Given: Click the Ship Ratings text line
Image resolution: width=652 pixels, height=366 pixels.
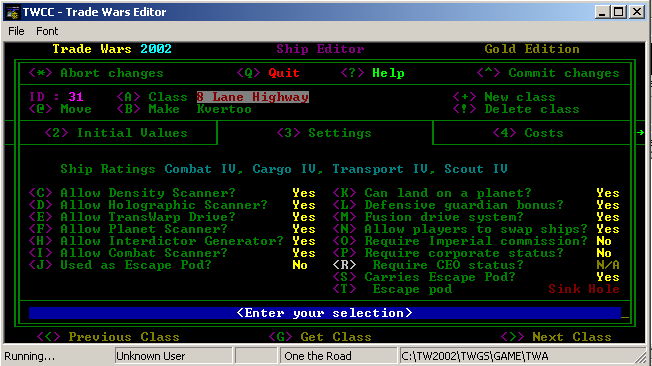Looking at the screenshot, I should (284, 169).
